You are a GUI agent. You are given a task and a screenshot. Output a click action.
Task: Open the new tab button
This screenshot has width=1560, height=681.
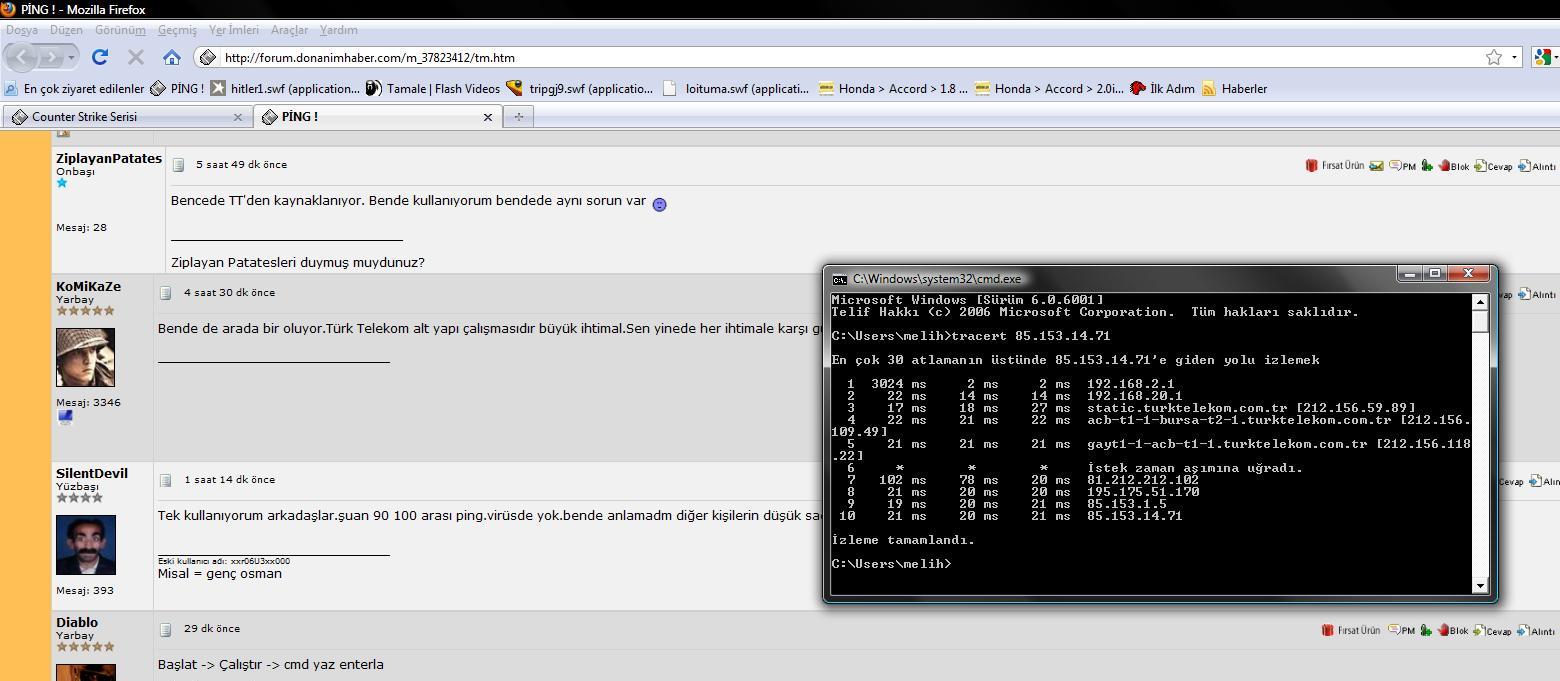click(x=518, y=117)
